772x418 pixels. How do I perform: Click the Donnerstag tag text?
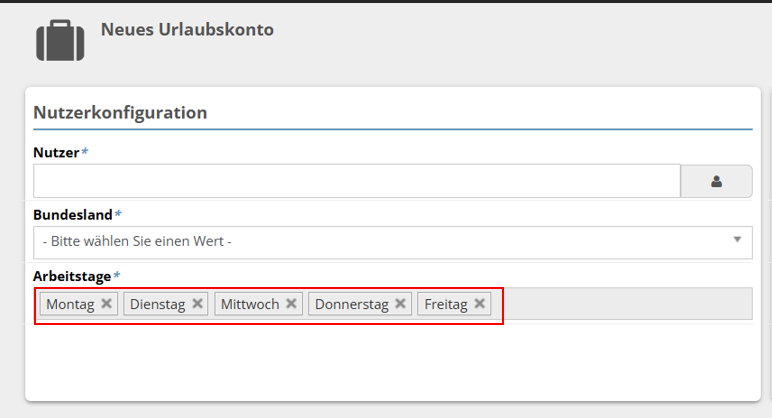(x=352, y=304)
